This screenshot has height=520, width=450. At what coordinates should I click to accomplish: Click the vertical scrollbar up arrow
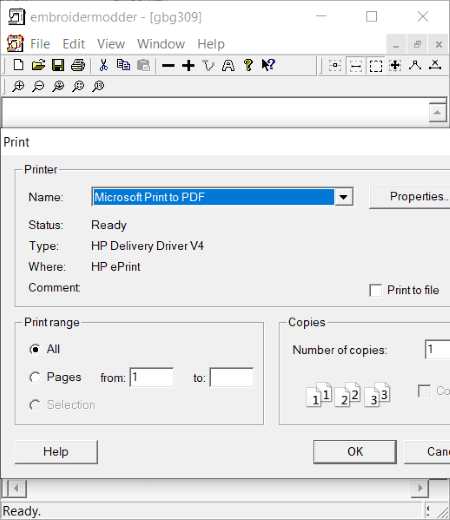437,113
